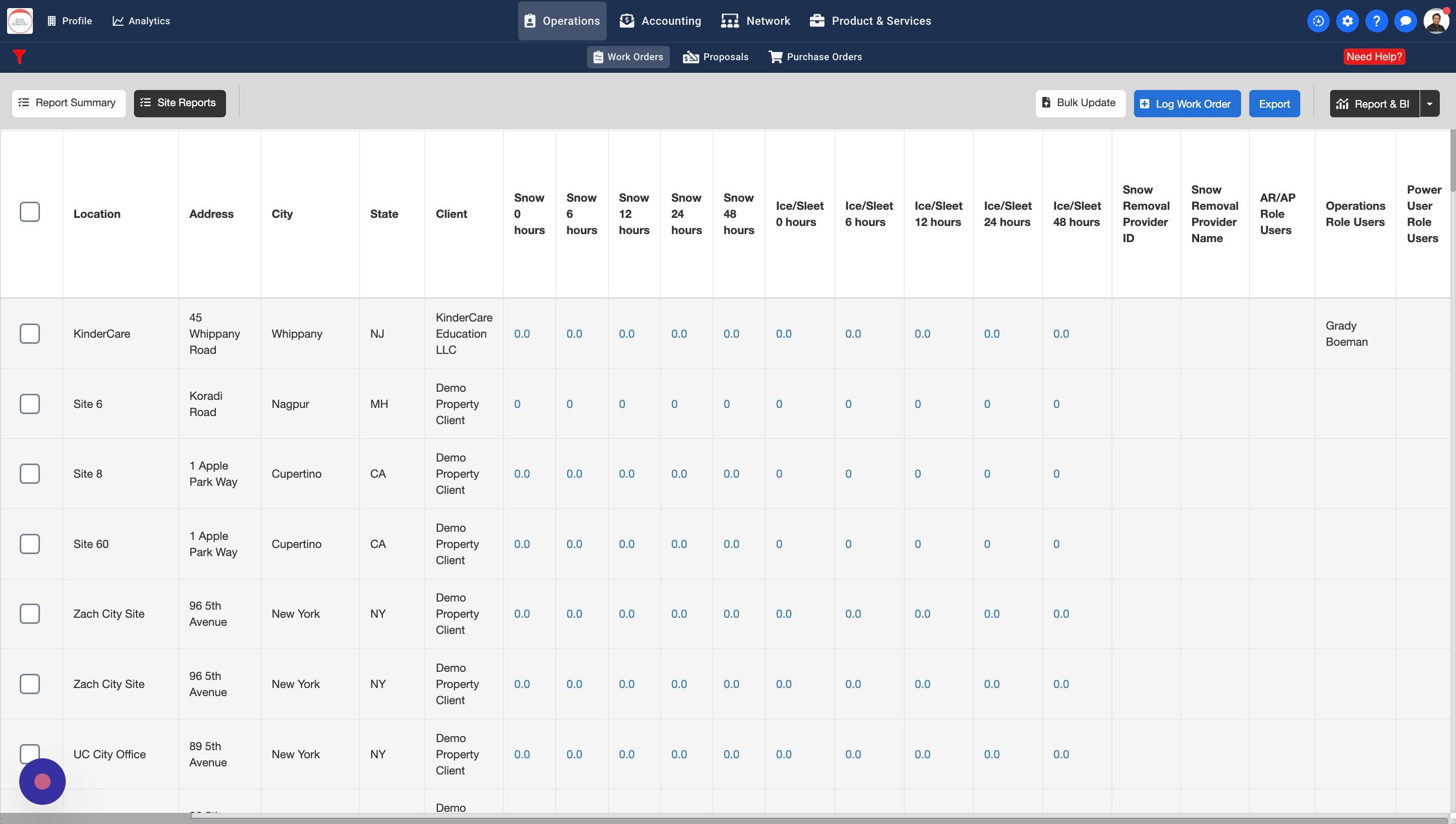Click the company logo icon
Screen dimensions: 1456x824
(x=20, y=21)
